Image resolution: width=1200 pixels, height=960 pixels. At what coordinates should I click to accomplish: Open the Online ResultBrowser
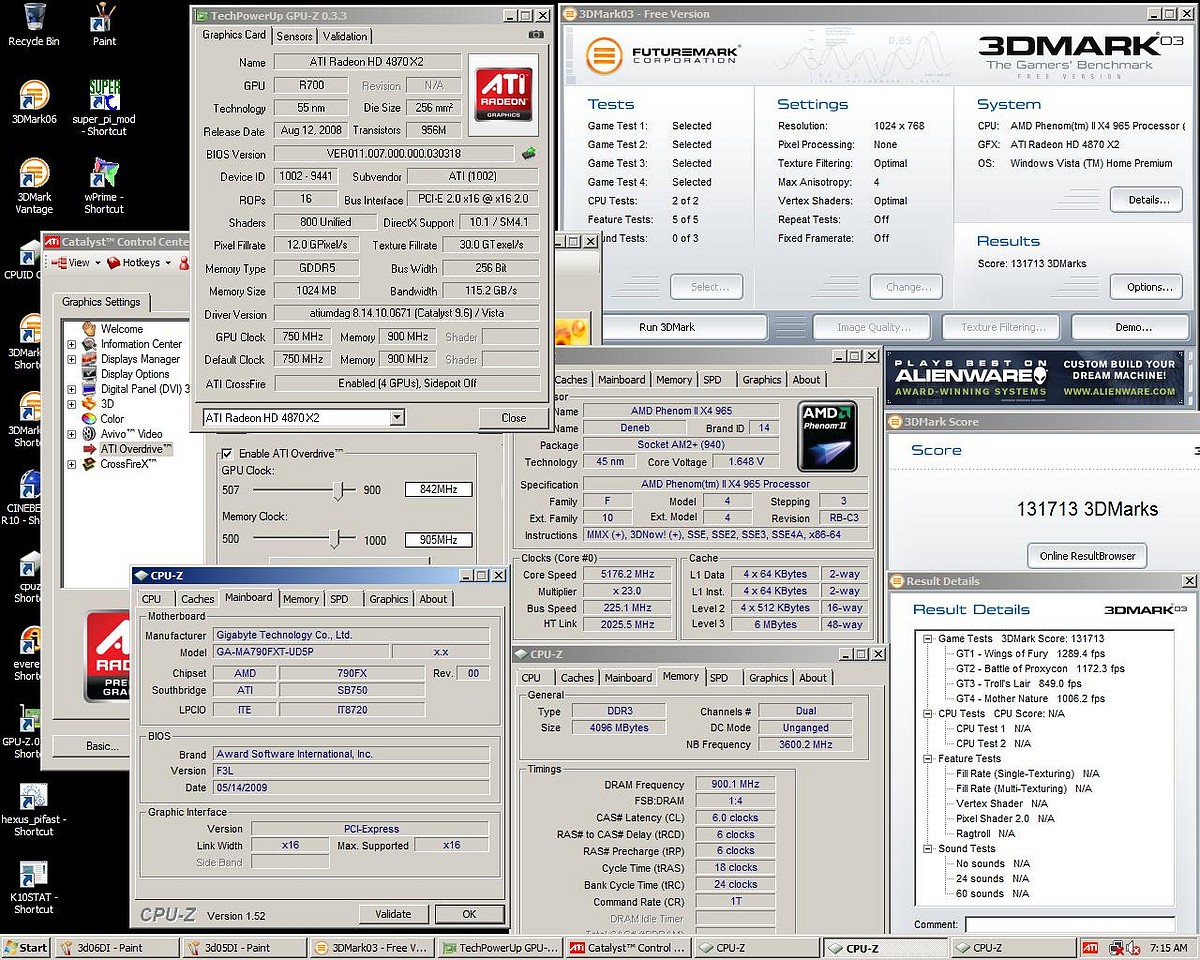pos(1087,556)
